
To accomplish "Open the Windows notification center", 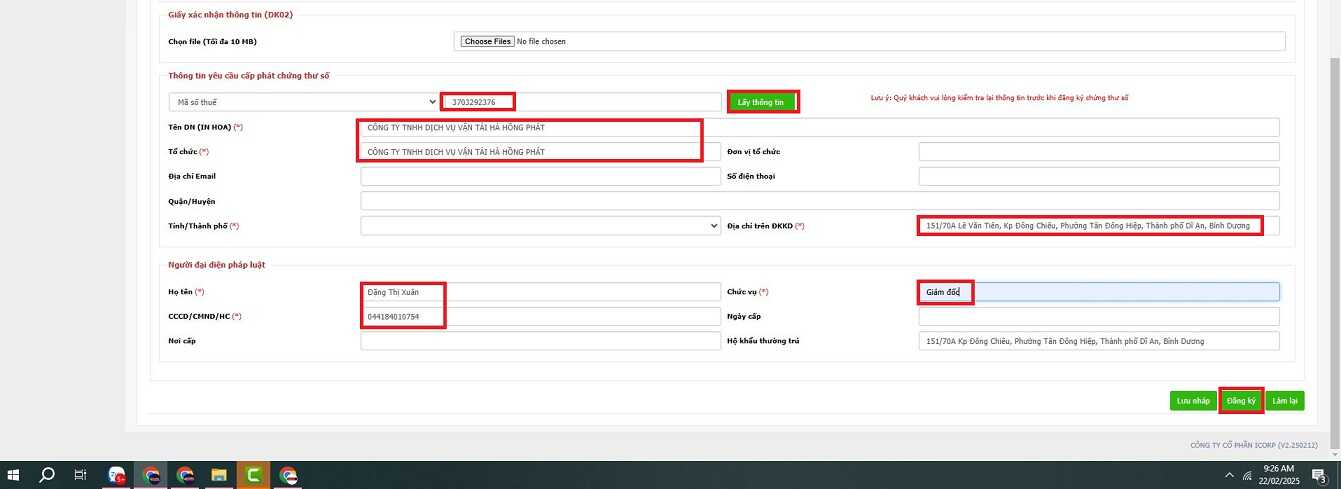I will pos(1319,476).
